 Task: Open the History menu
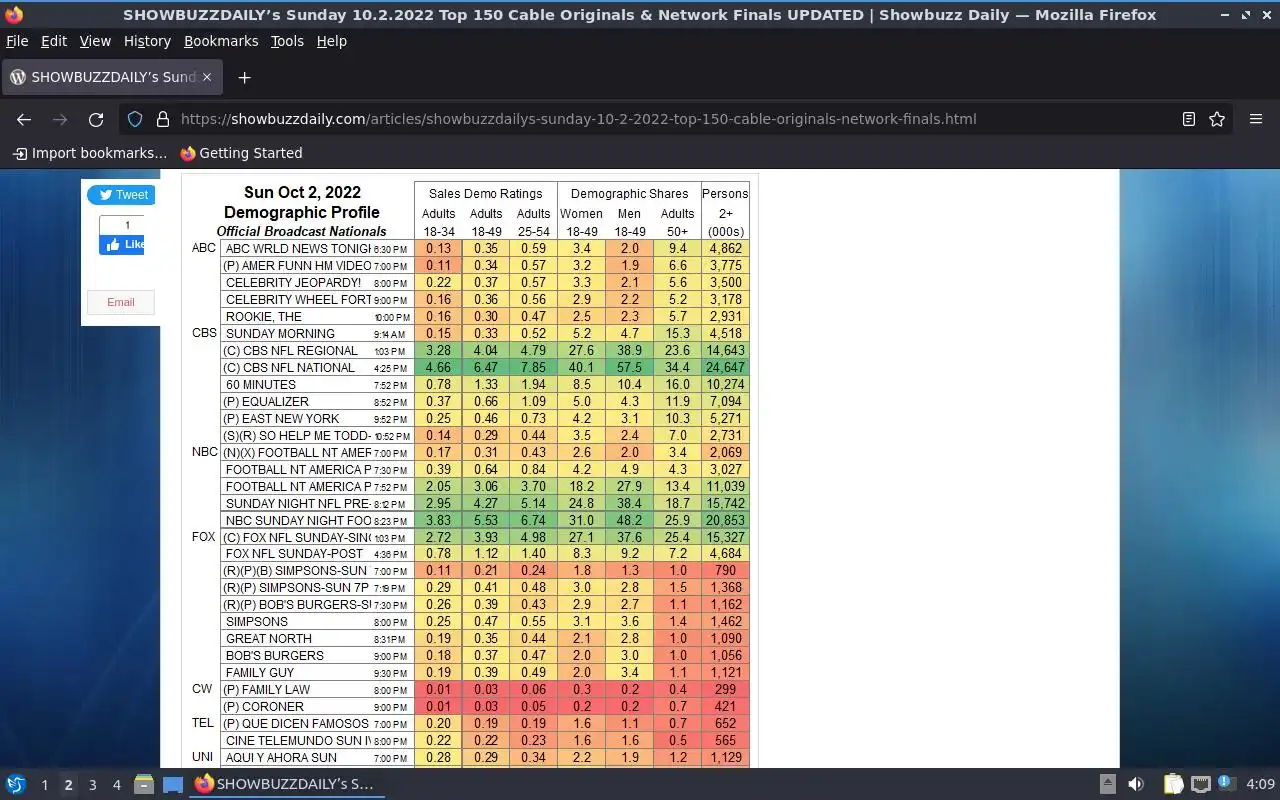[147, 41]
